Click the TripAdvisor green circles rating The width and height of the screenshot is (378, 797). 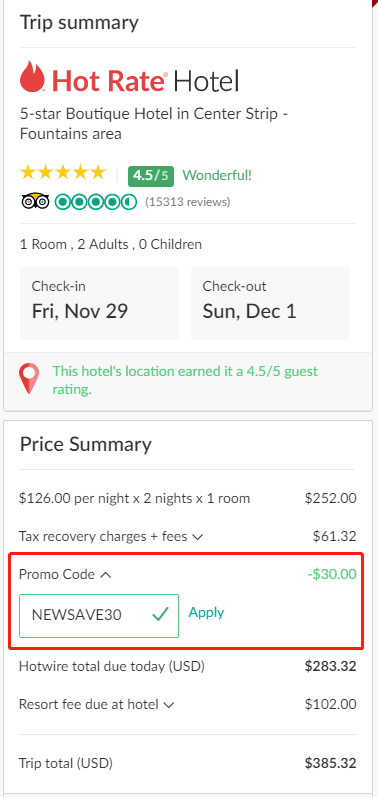click(x=96, y=202)
